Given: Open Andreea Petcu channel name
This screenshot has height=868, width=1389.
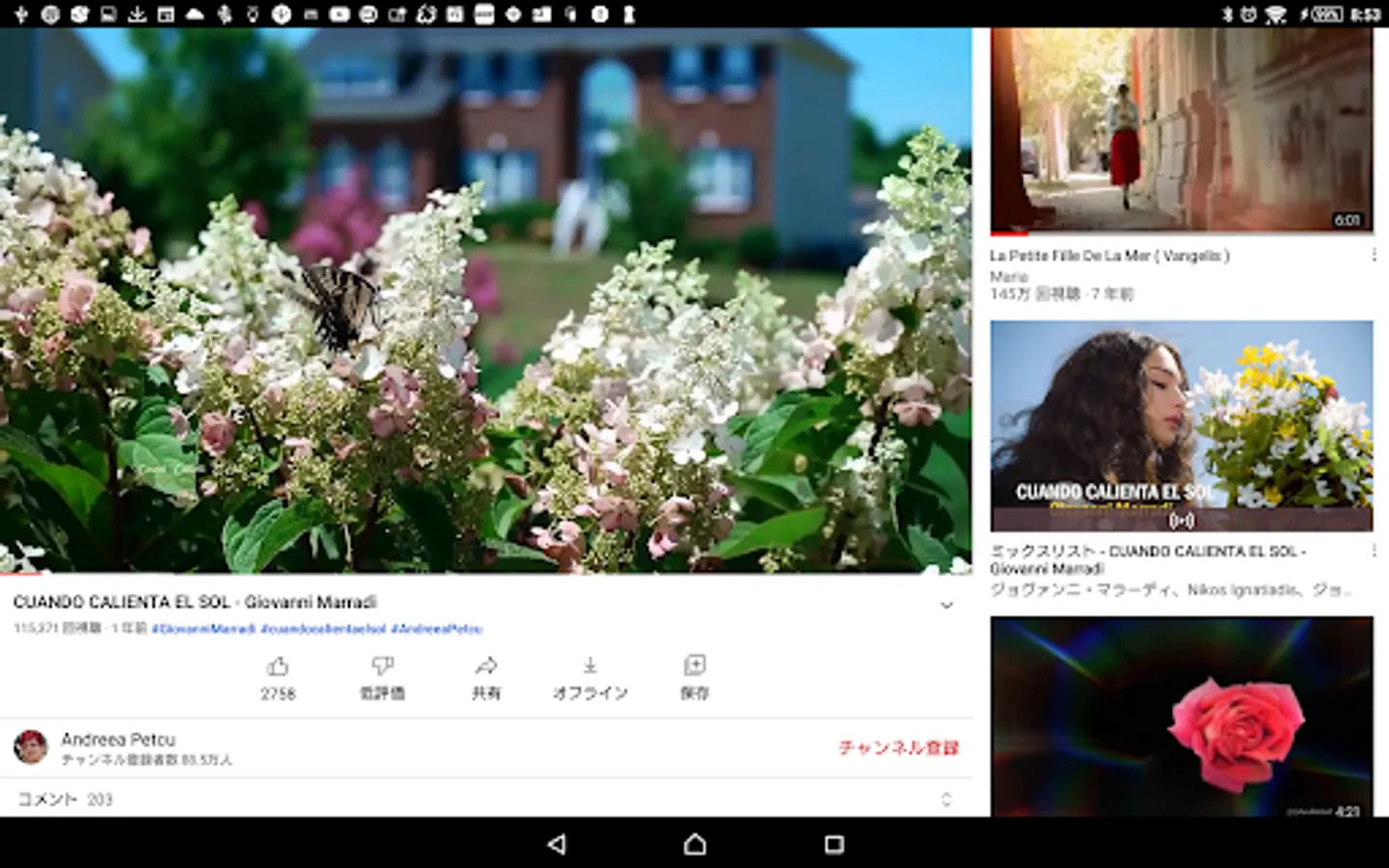Looking at the screenshot, I should pos(118,739).
